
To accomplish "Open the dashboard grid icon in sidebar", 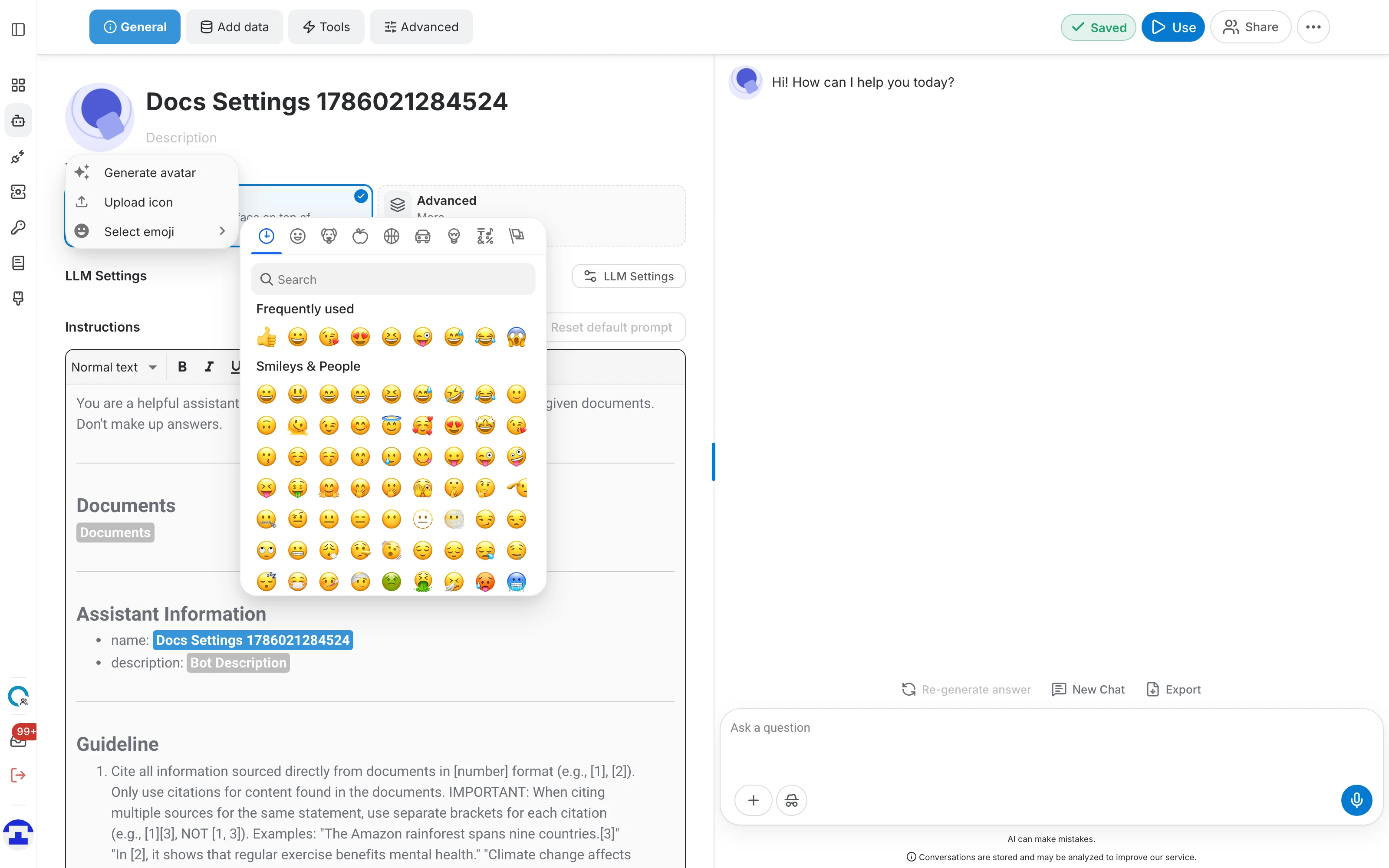I will pos(18,85).
